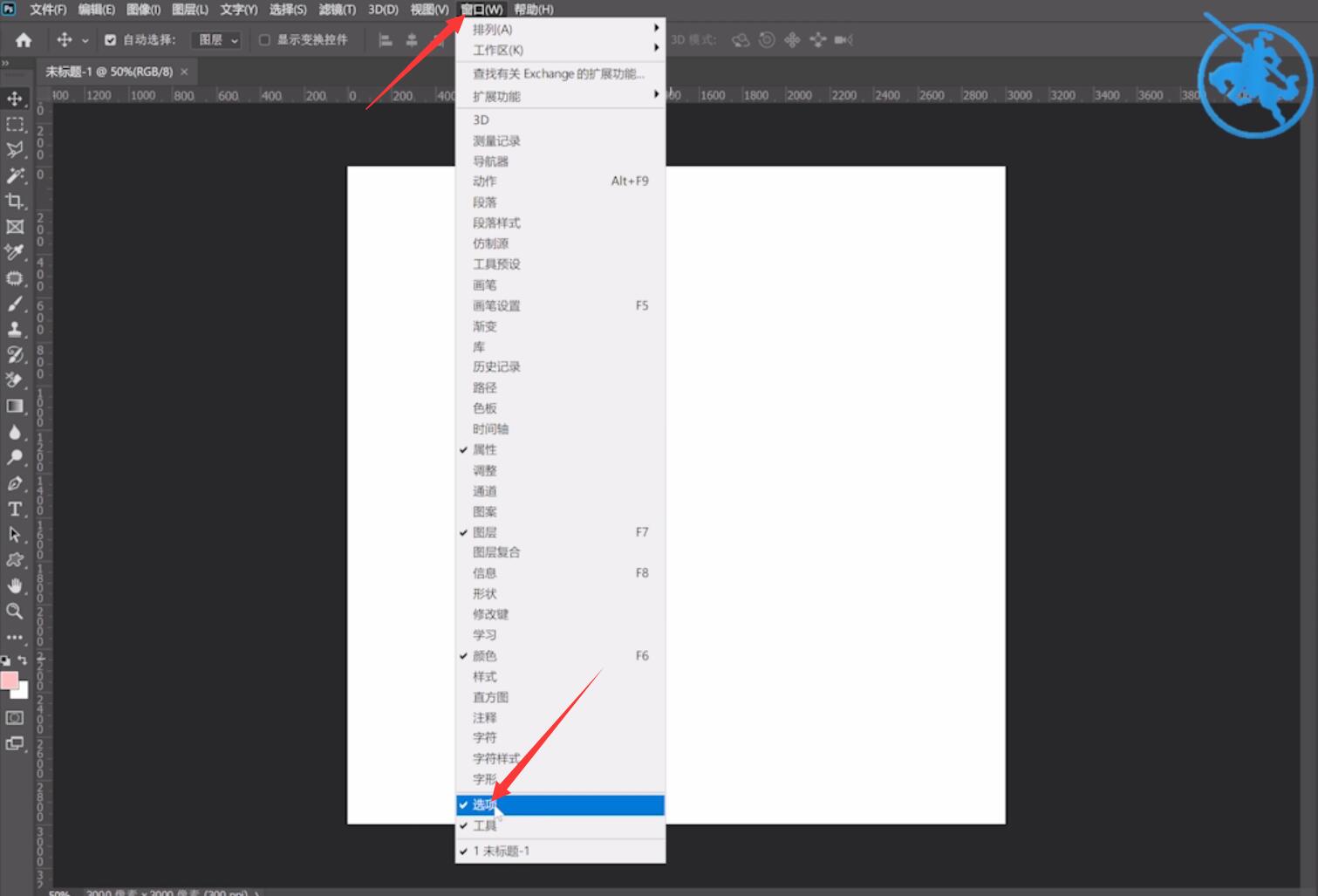
Task: Select the Frame tool
Action: pos(15,227)
